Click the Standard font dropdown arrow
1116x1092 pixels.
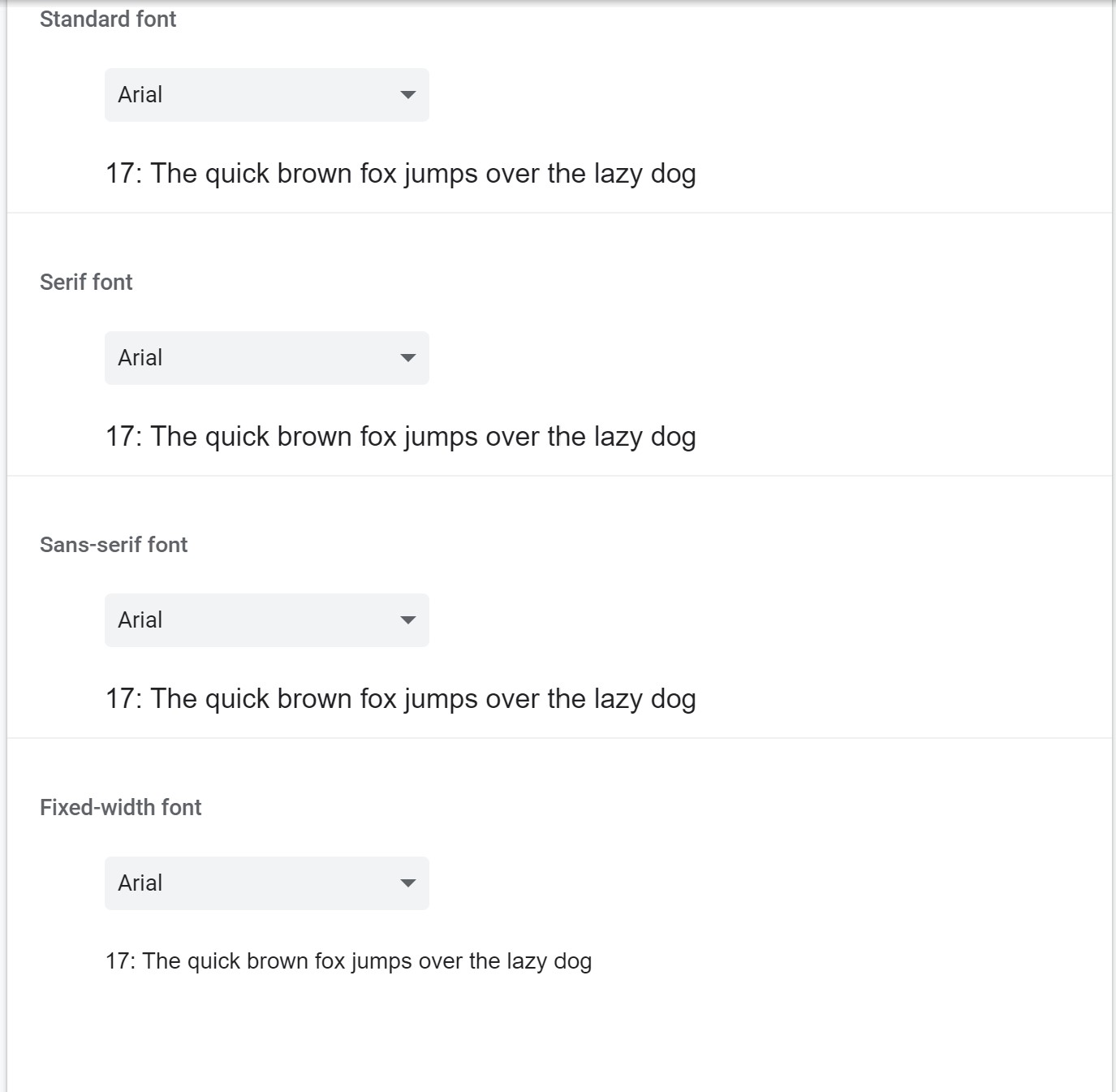[x=408, y=95]
